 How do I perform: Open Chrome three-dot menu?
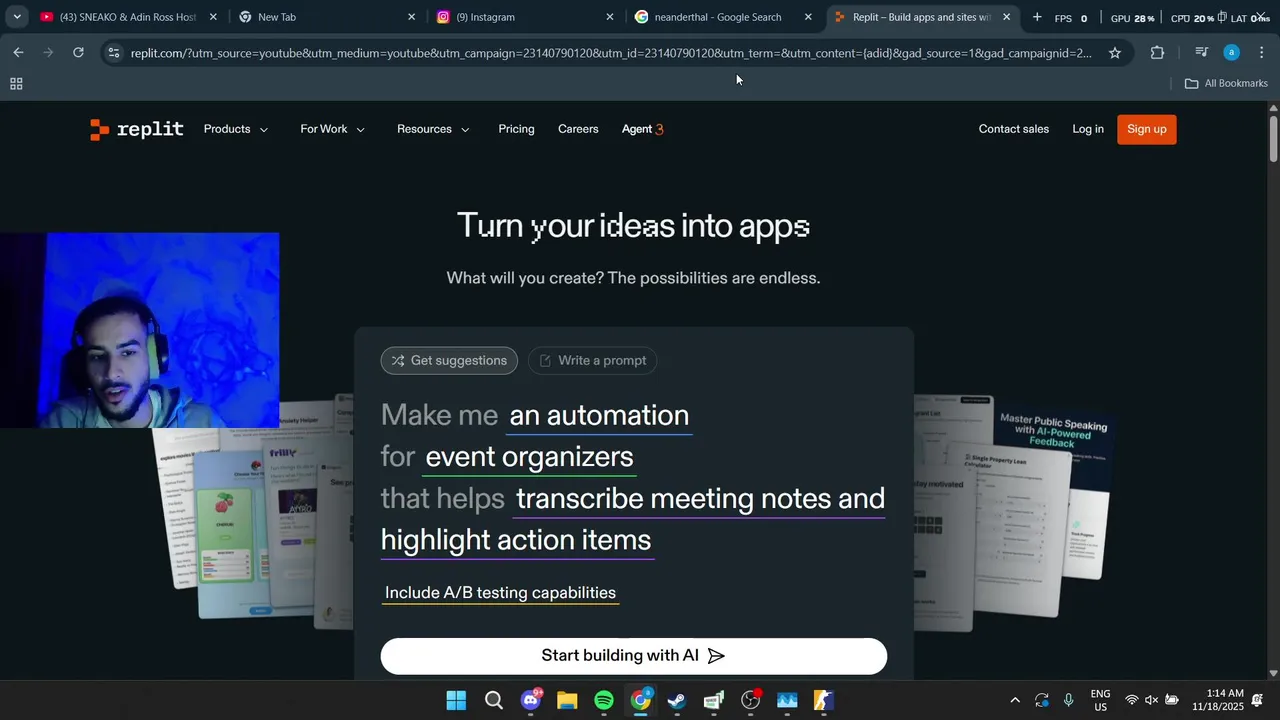[1262, 53]
